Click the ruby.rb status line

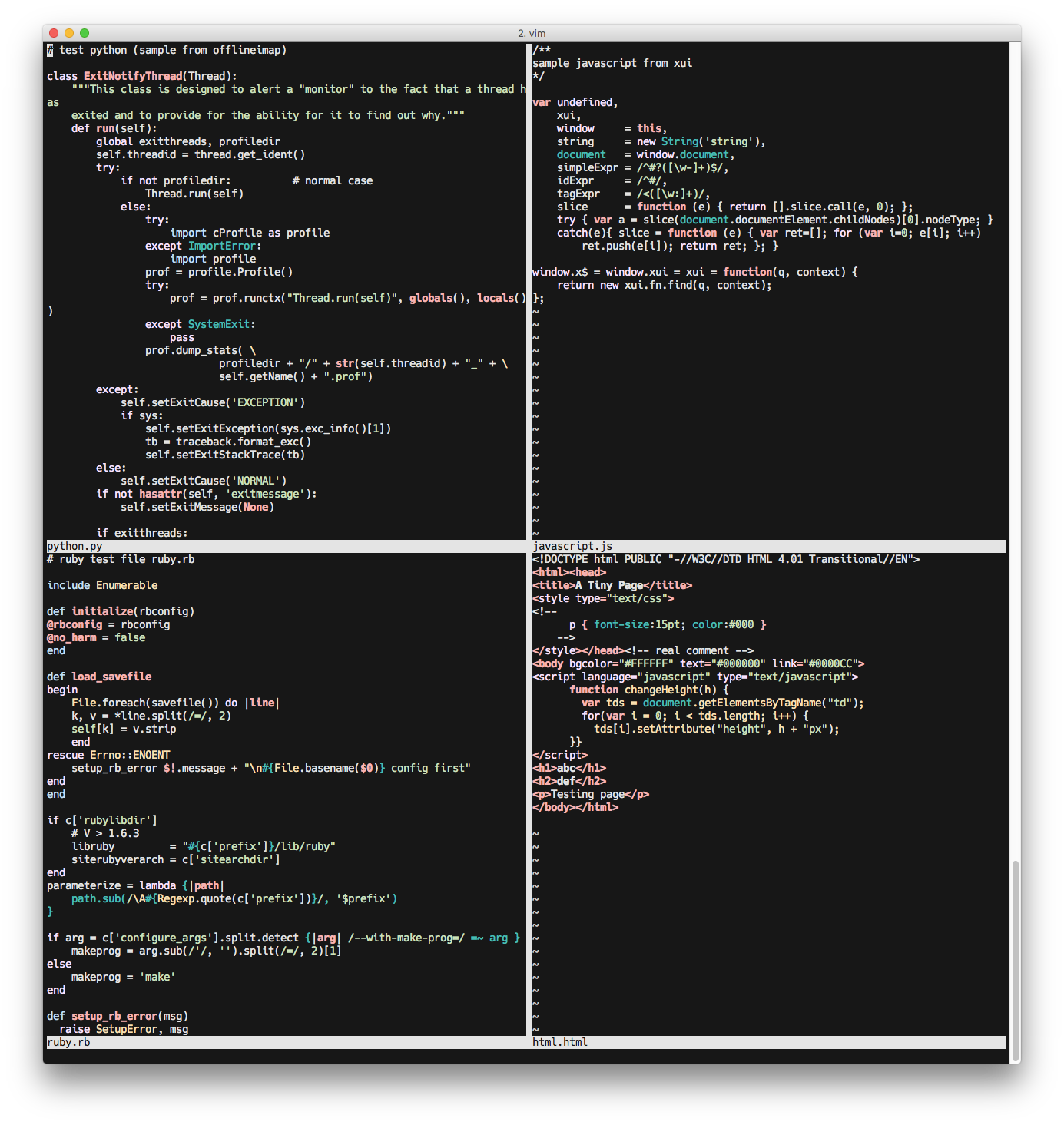286,1042
